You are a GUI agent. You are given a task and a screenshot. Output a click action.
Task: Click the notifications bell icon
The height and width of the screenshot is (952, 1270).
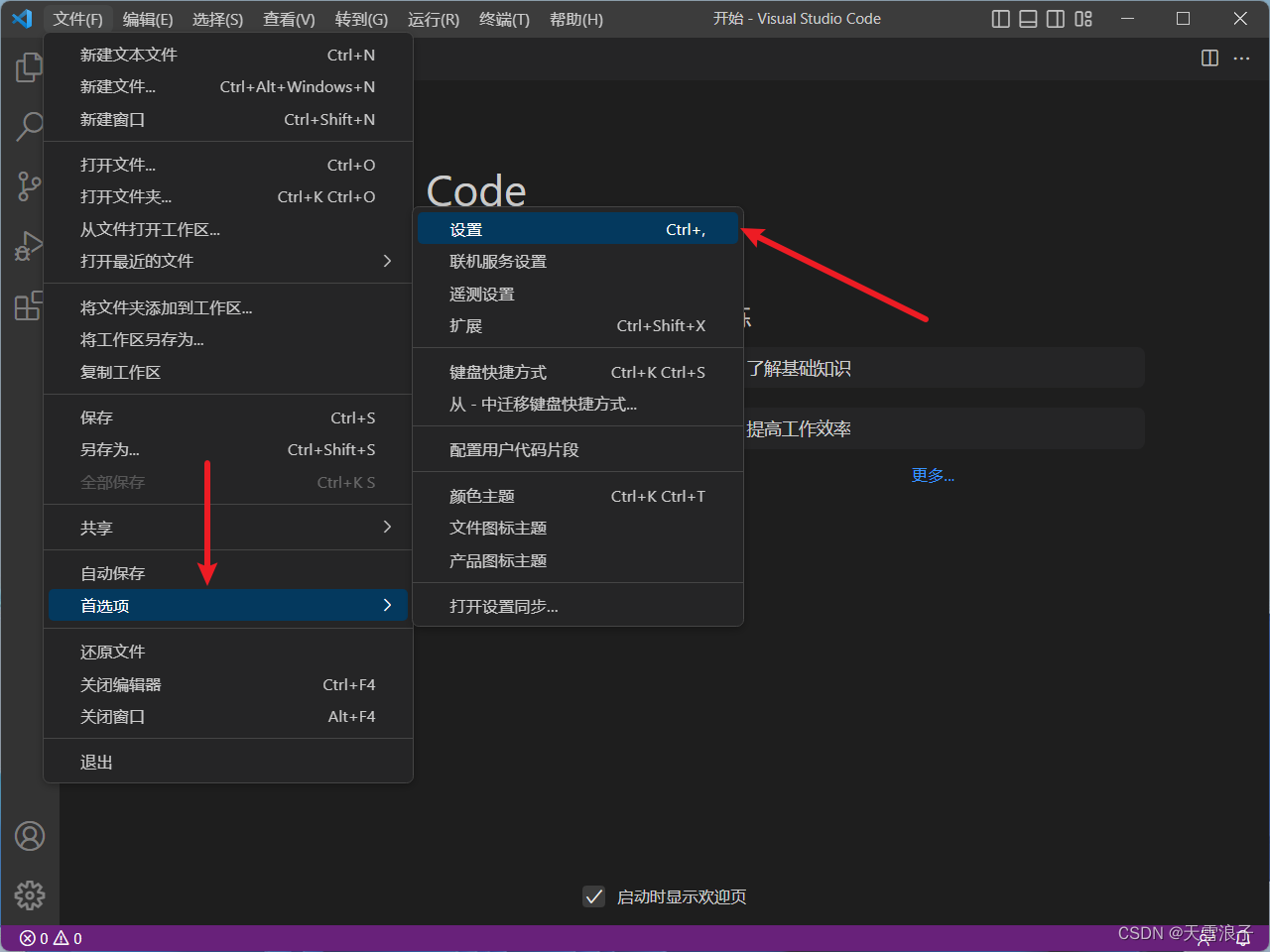point(1243,938)
